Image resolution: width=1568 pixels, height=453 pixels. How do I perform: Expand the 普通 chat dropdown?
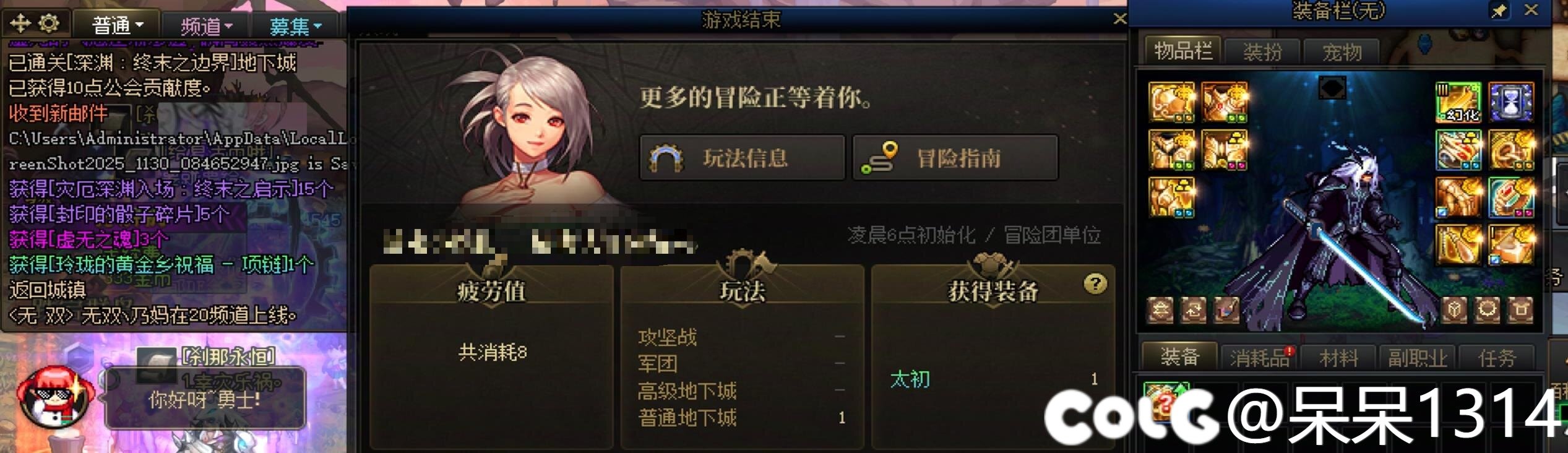click(x=118, y=25)
